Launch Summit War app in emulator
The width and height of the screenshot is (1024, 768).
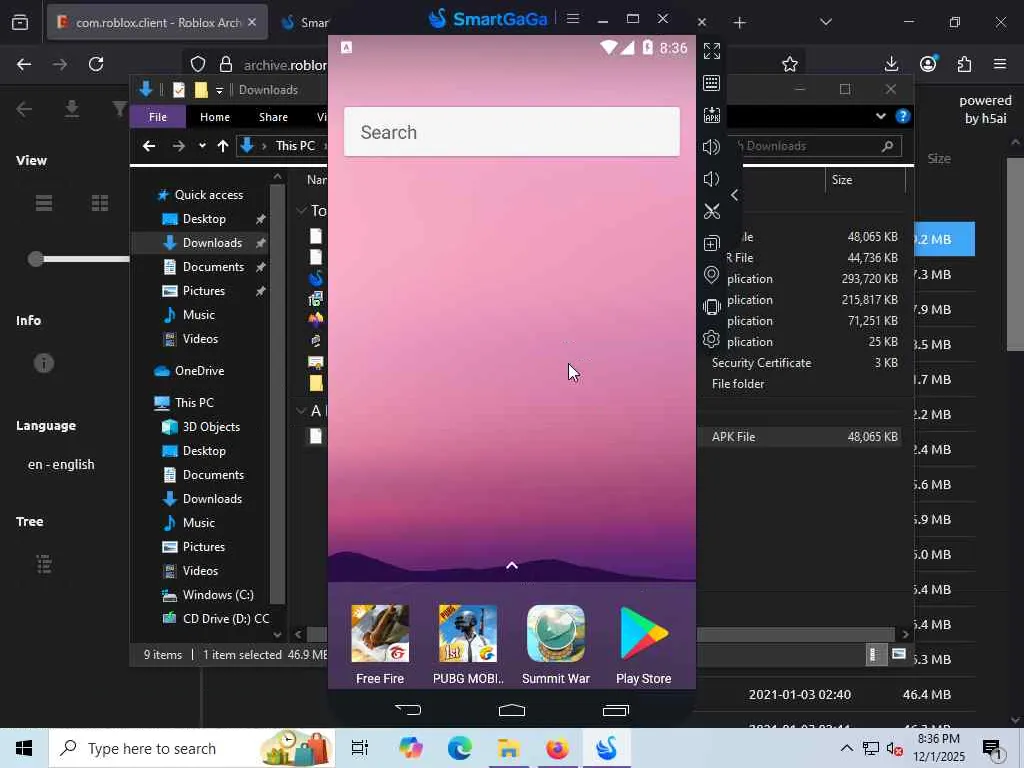pyautogui.click(x=556, y=644)
